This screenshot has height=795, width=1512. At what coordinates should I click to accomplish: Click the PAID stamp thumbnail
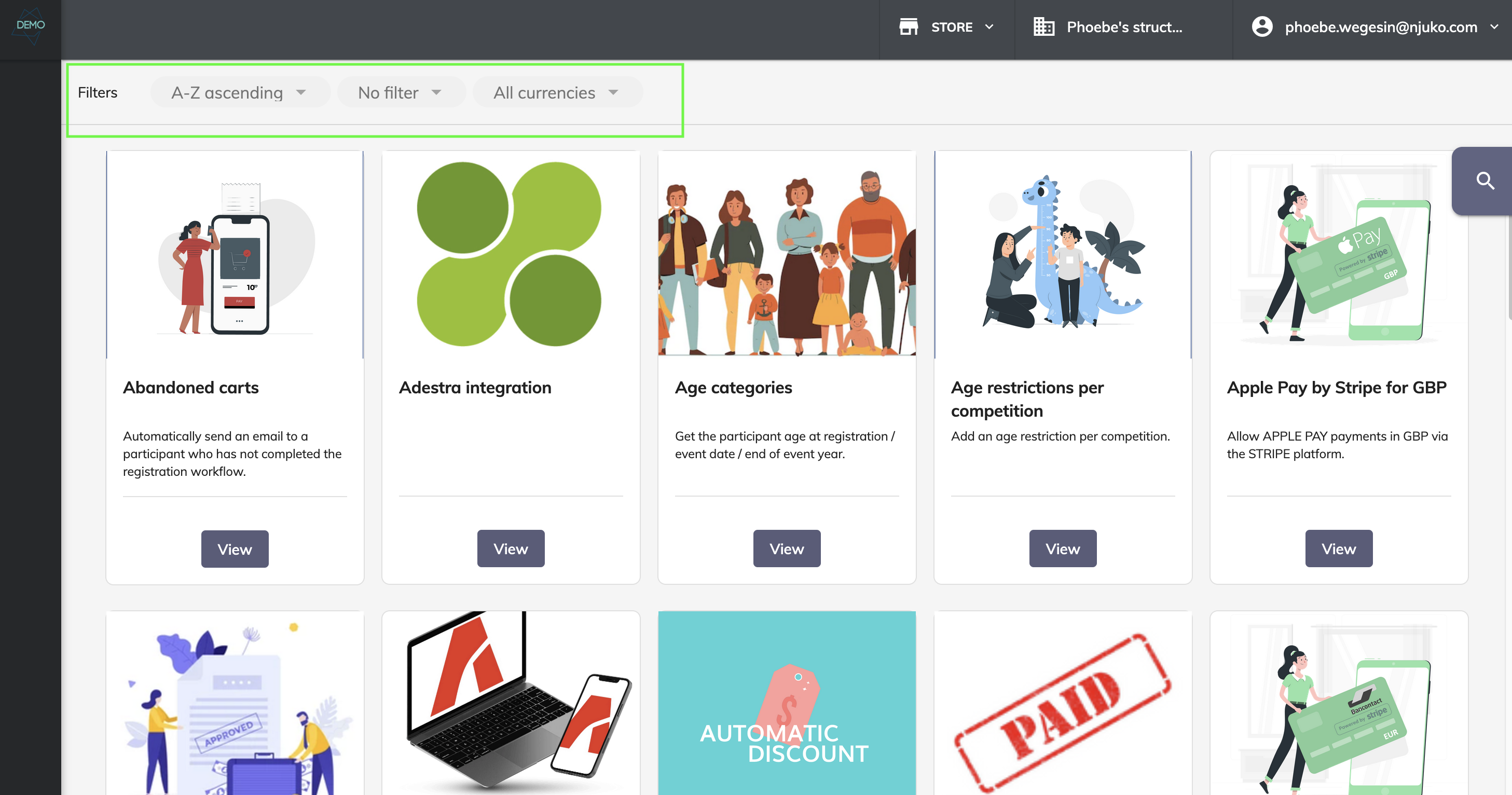tap(1062, 703)
